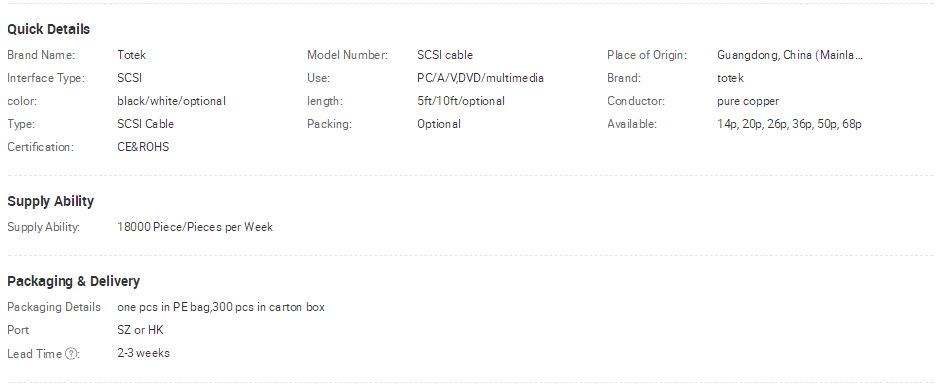Click the black/white/optional color value

[x=171, y=101]
